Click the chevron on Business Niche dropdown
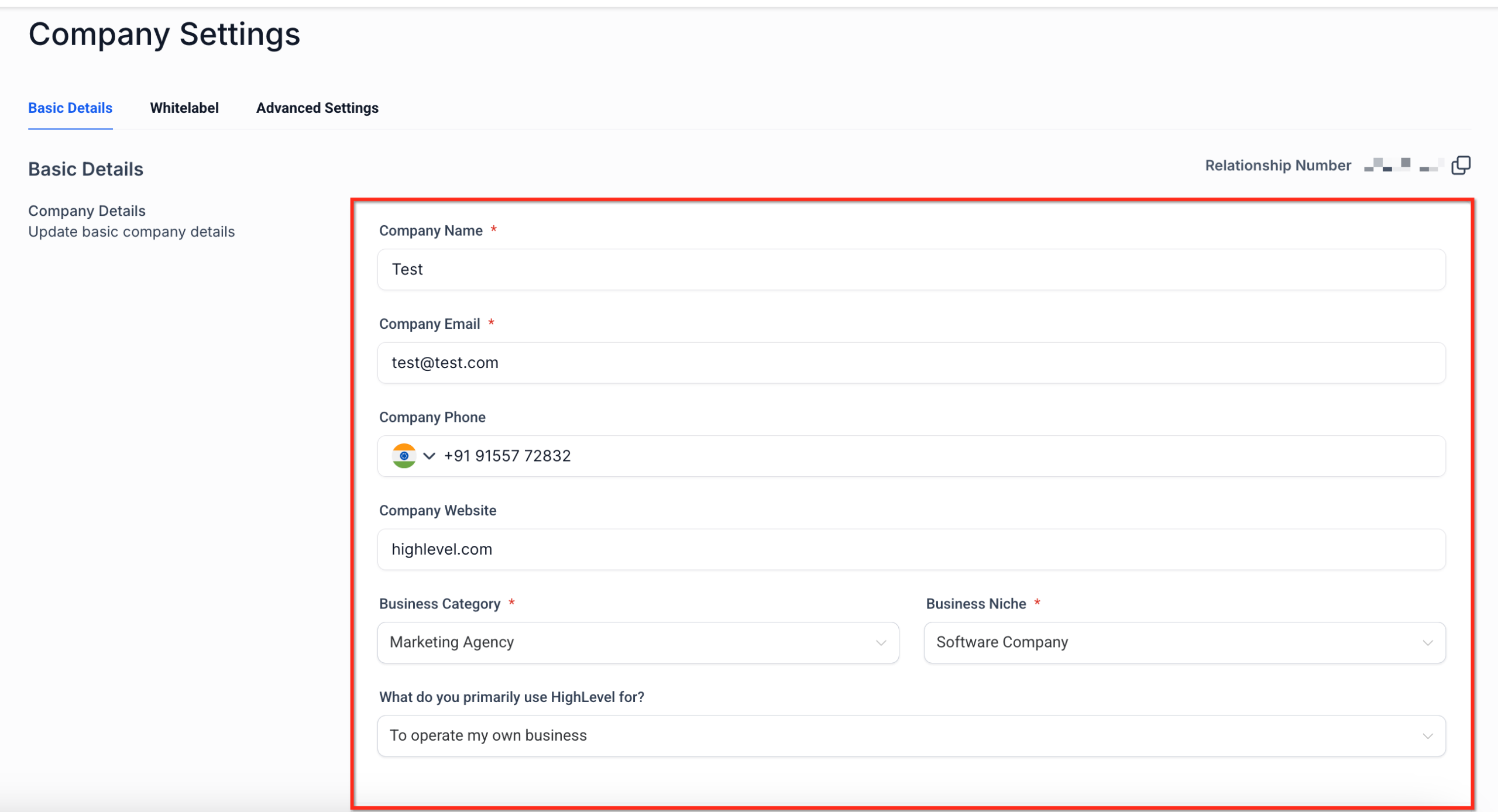1498x812 pixels. click(x=1428, y=642)
